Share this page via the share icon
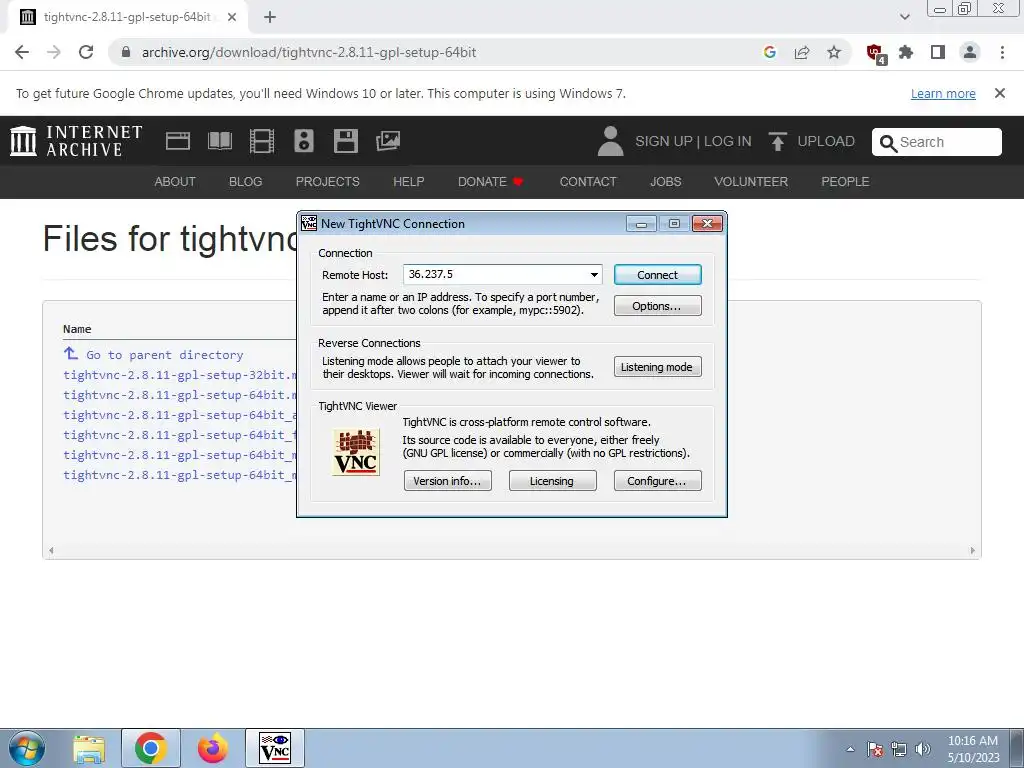The width and height of the screenshot is (1024, 768). 802,52
